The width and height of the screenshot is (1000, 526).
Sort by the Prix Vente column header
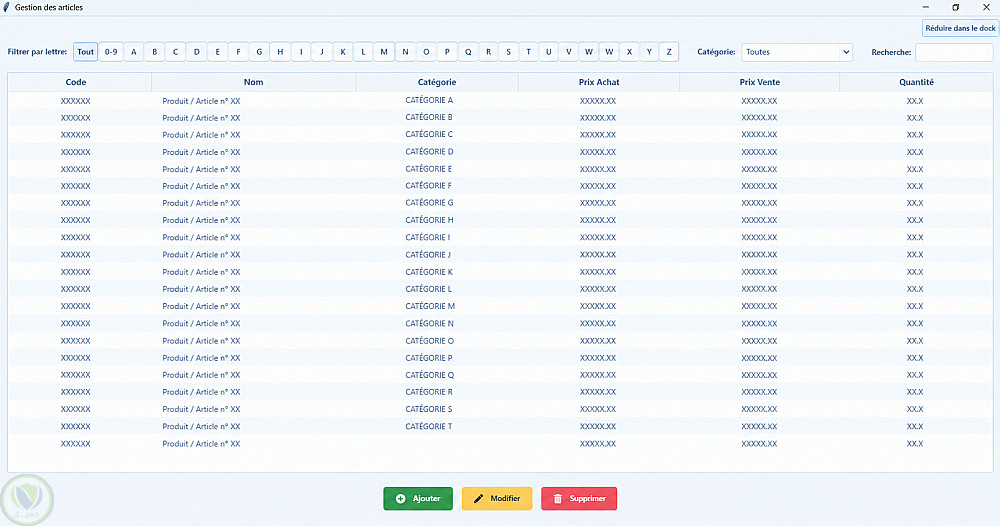[x=760, y=82]
